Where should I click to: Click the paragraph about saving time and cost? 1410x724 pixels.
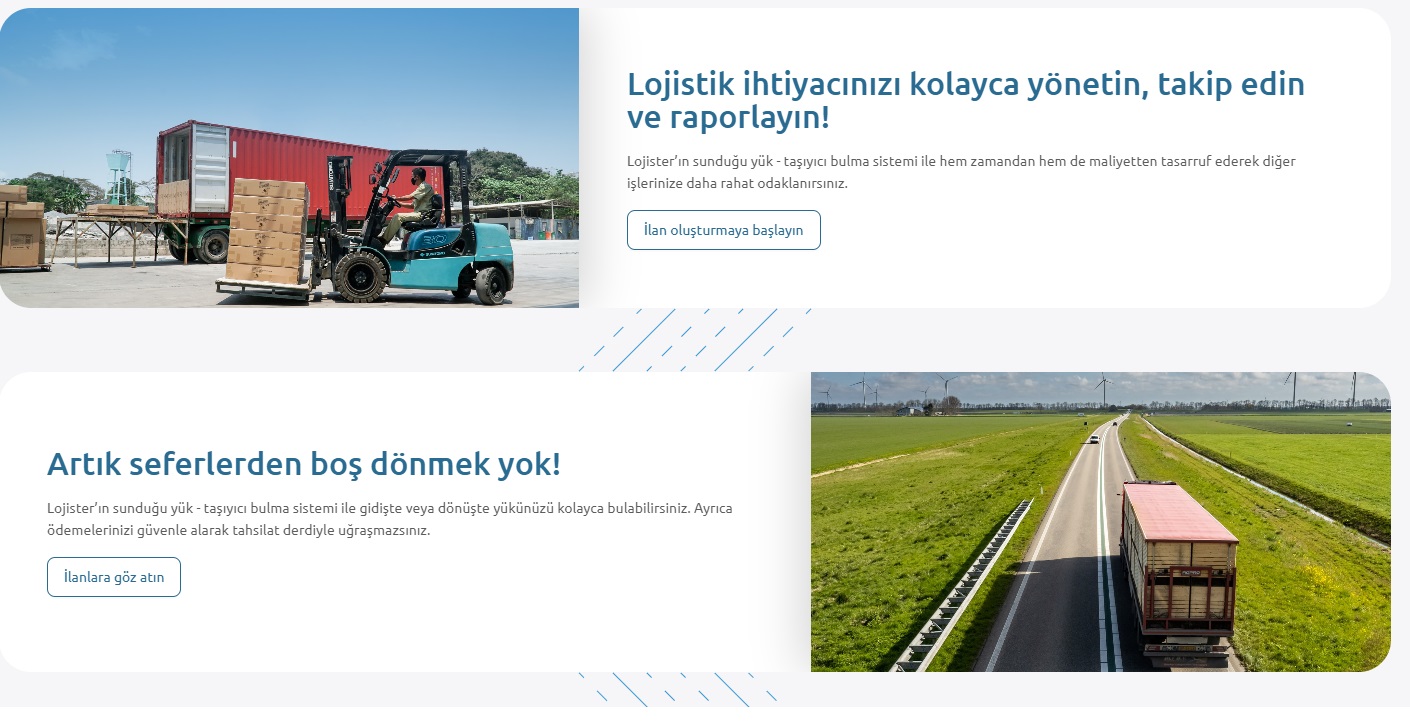pos(960,172)
